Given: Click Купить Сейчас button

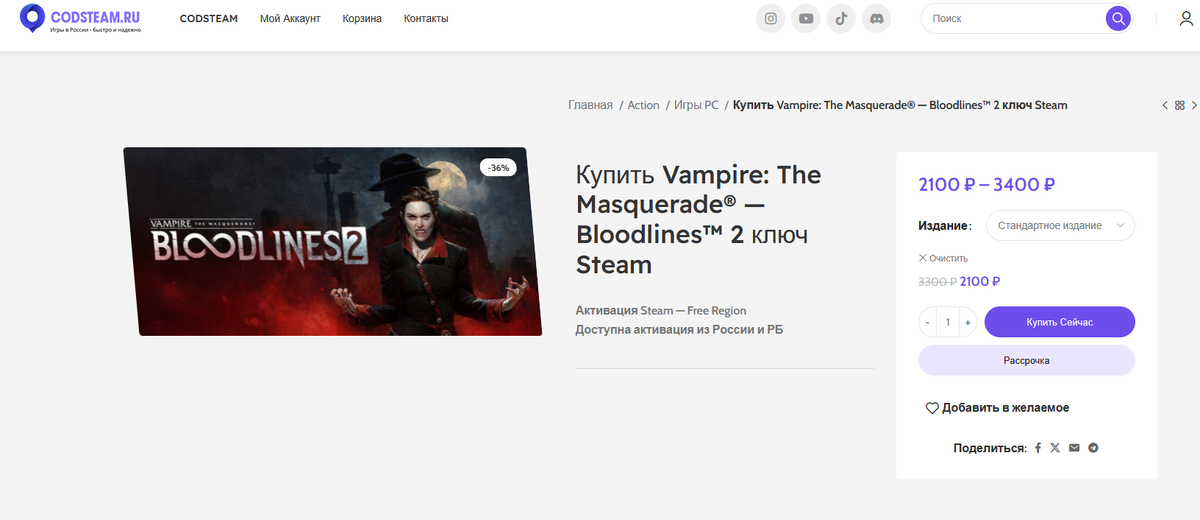Looking at the screenshot, I should click(x=1060, y=322).
